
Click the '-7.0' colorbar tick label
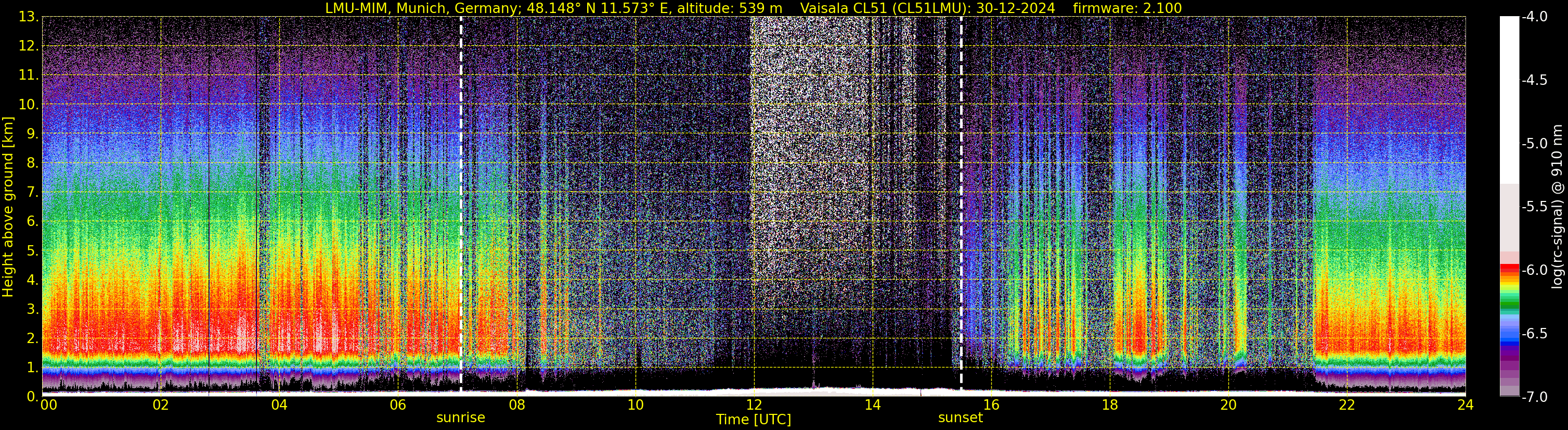point(1535,397)
